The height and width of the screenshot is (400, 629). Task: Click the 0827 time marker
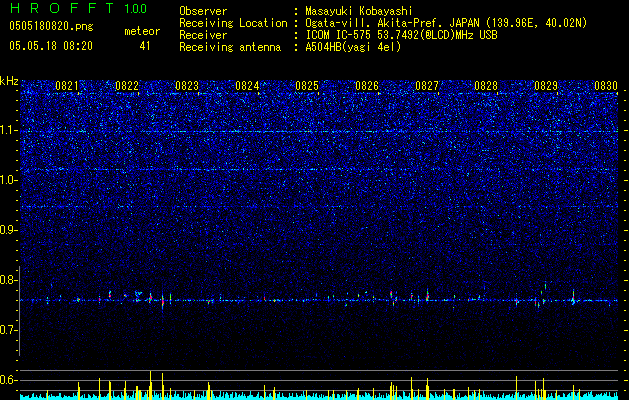pos(427,86)
